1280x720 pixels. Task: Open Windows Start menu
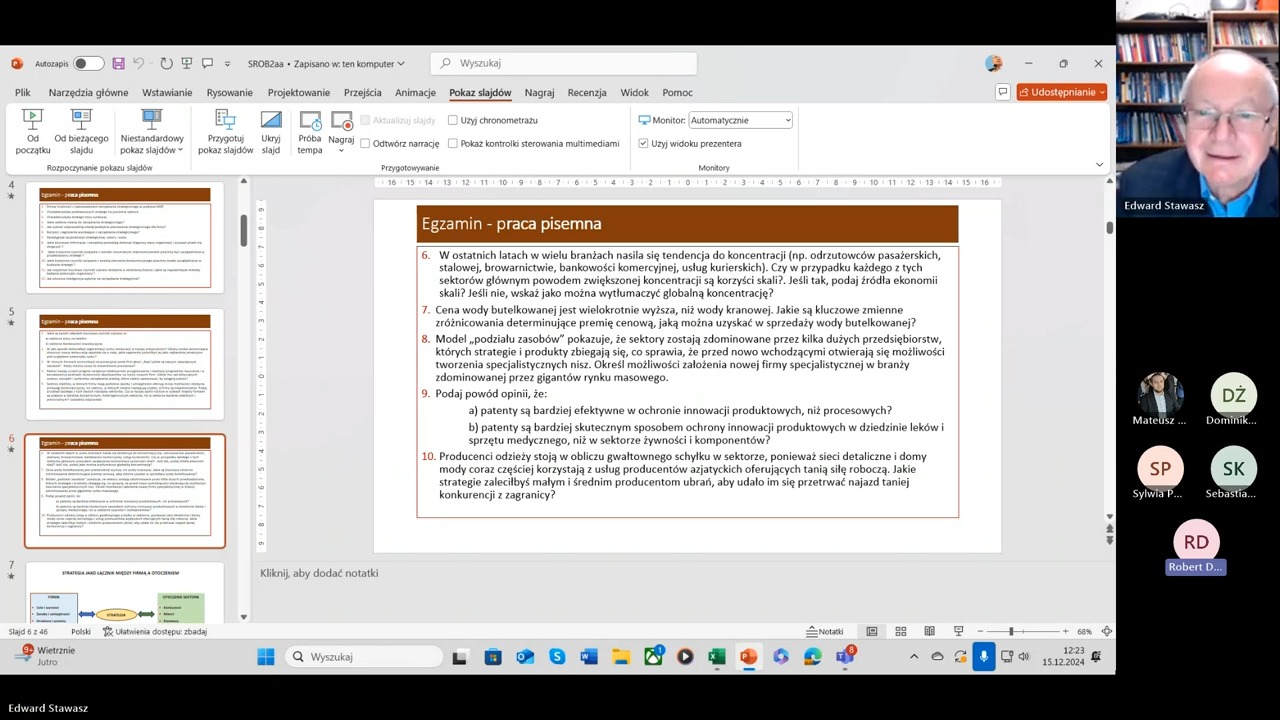[265, 657]
